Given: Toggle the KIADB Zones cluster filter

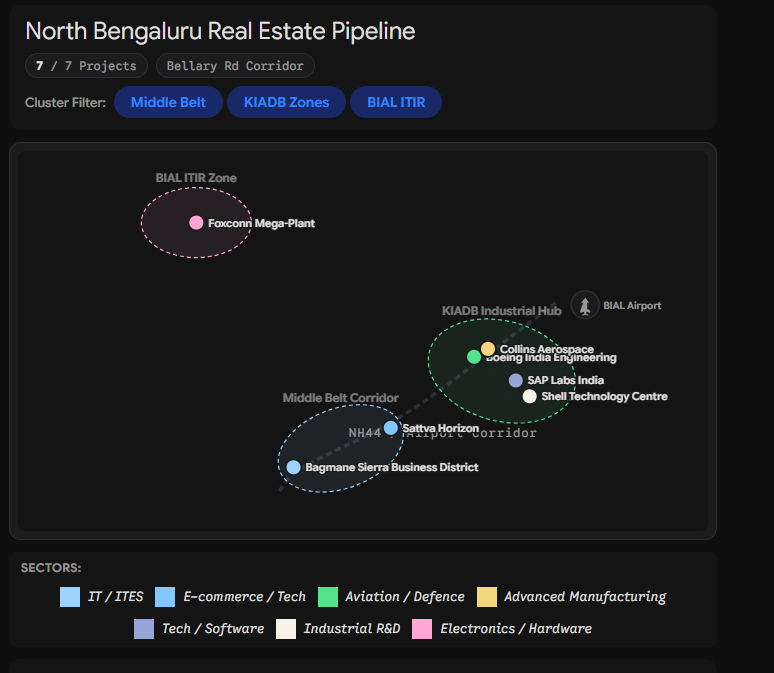Looking at the screenshot, I should click(286, 102).
